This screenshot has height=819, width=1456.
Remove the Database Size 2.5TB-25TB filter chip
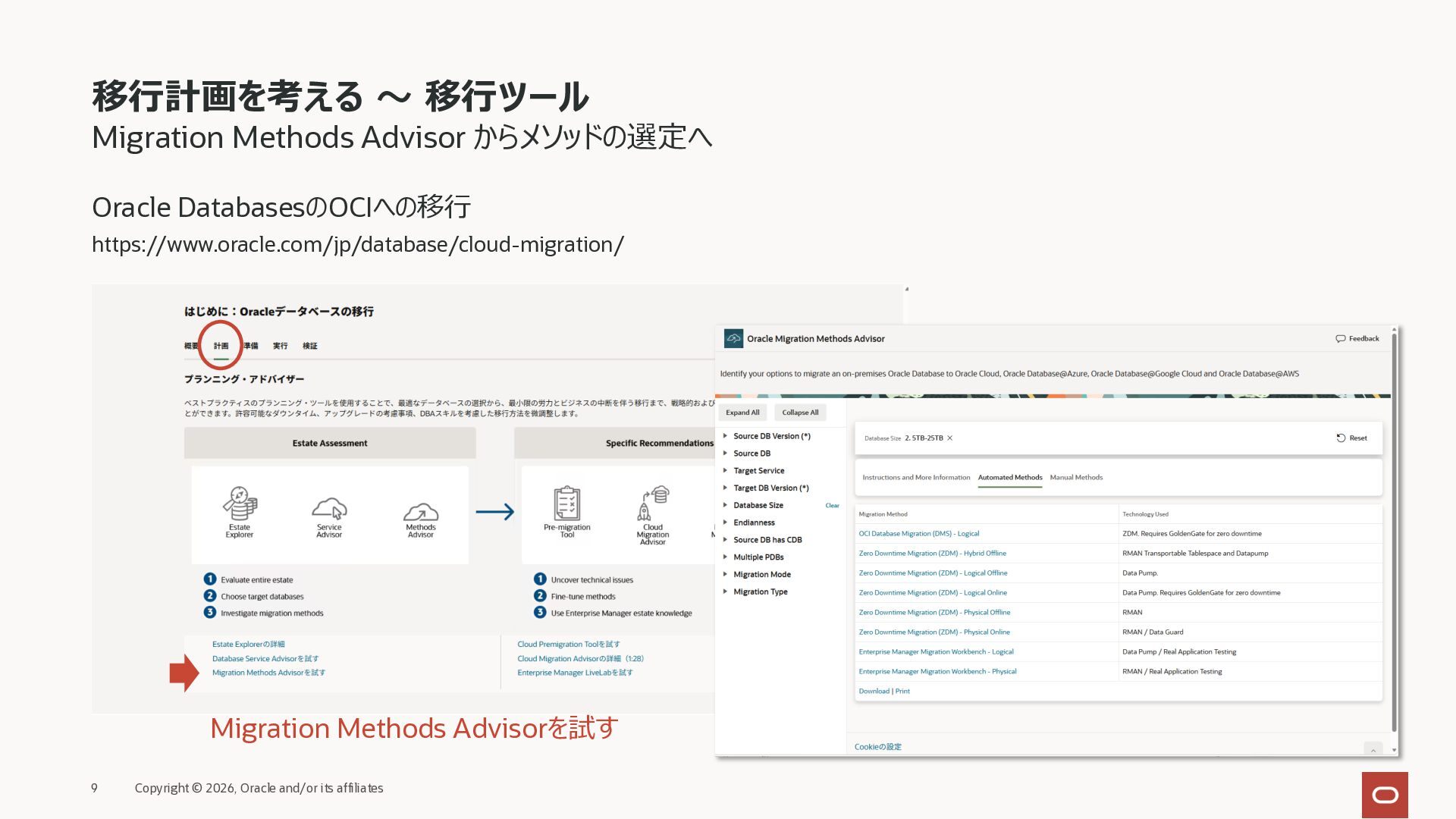949,438
